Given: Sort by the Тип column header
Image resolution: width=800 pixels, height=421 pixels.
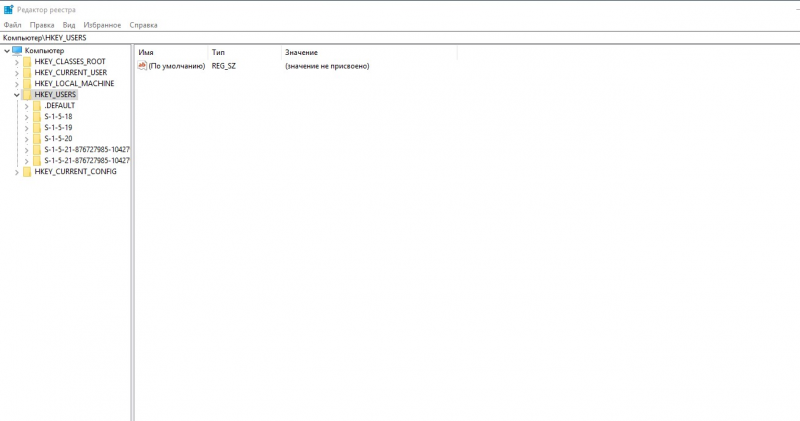Looking at the screenshot, I should pos(245,53).
